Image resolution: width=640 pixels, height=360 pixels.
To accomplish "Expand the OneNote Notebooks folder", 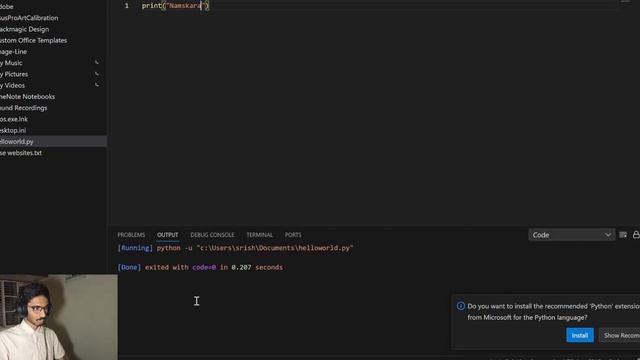I will tap(53, 96).
